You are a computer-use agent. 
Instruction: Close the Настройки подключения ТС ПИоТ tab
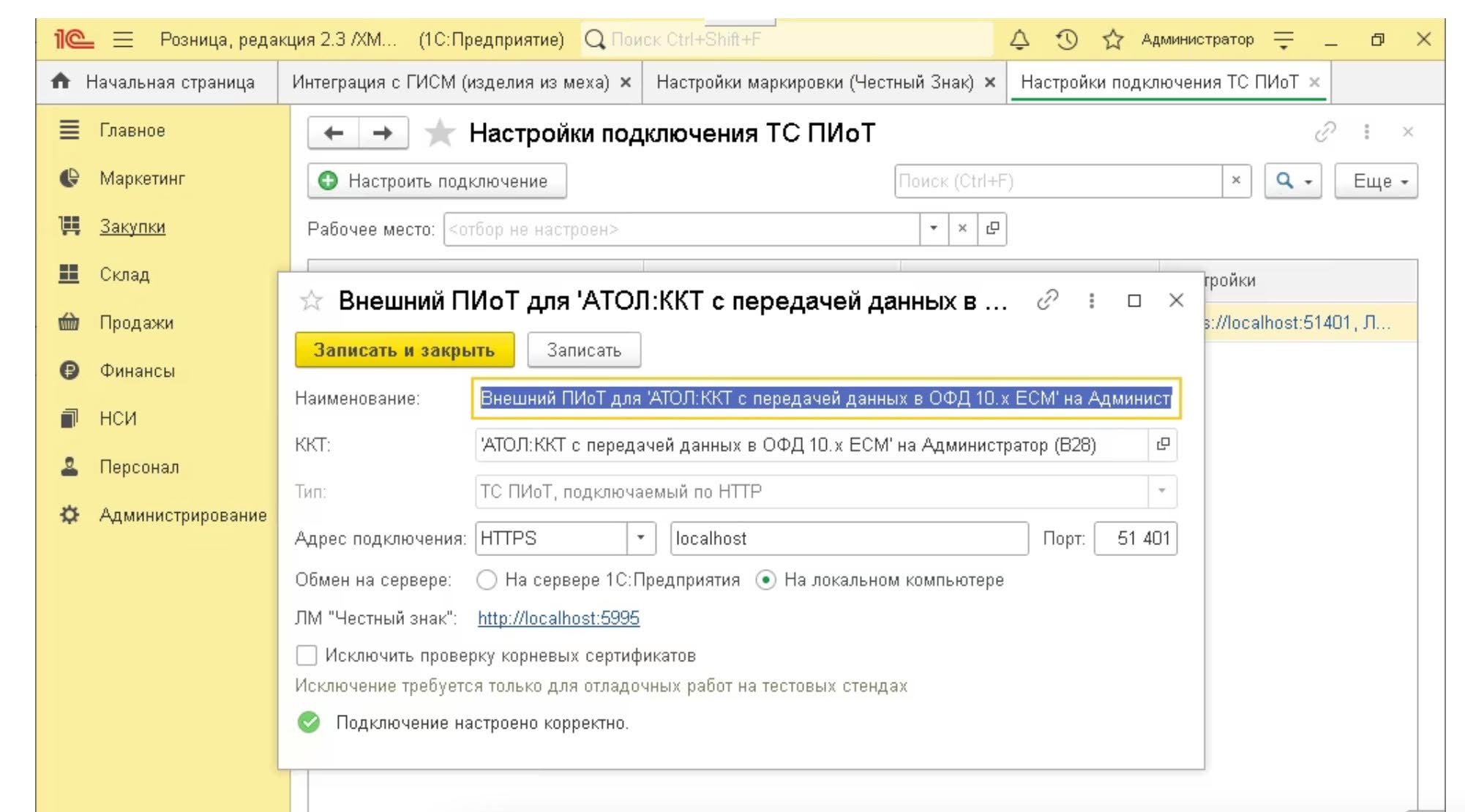(1314, 83)
